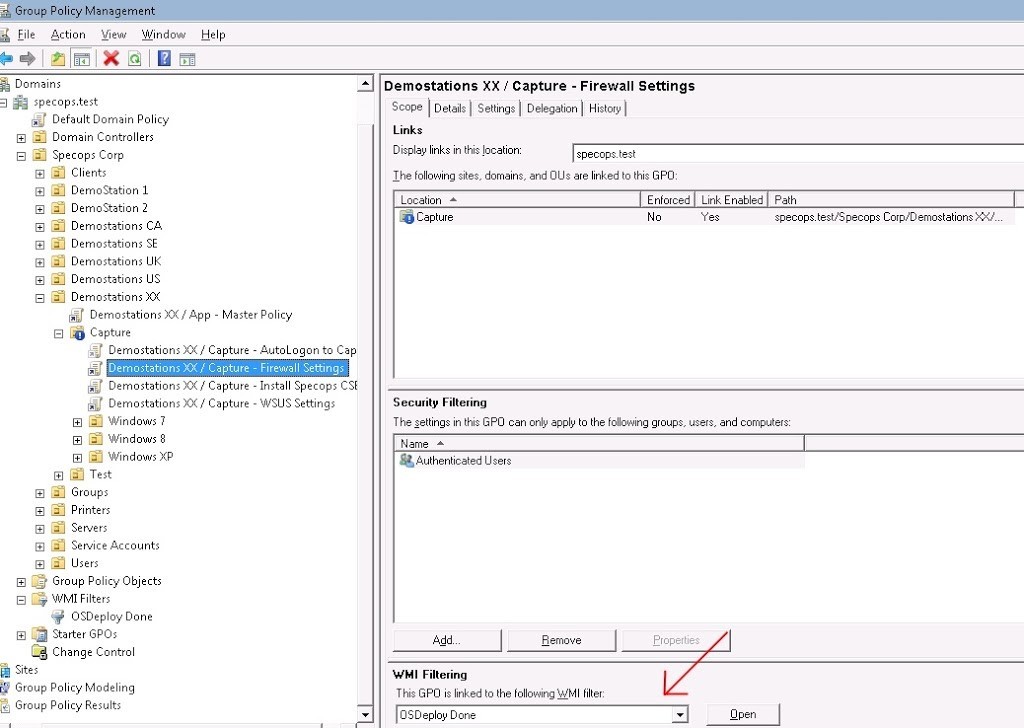Sort Security Filtering by Name column header
The image size is (1024, 728).
point(599,444)
